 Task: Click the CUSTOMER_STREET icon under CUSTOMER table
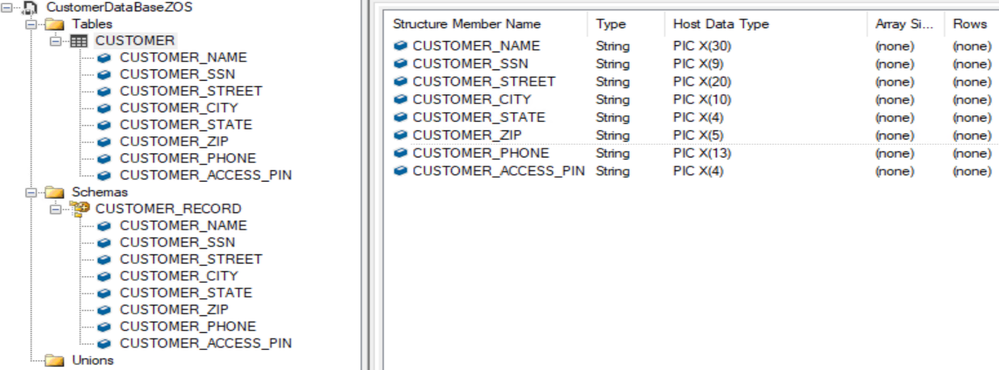[104, 91]
